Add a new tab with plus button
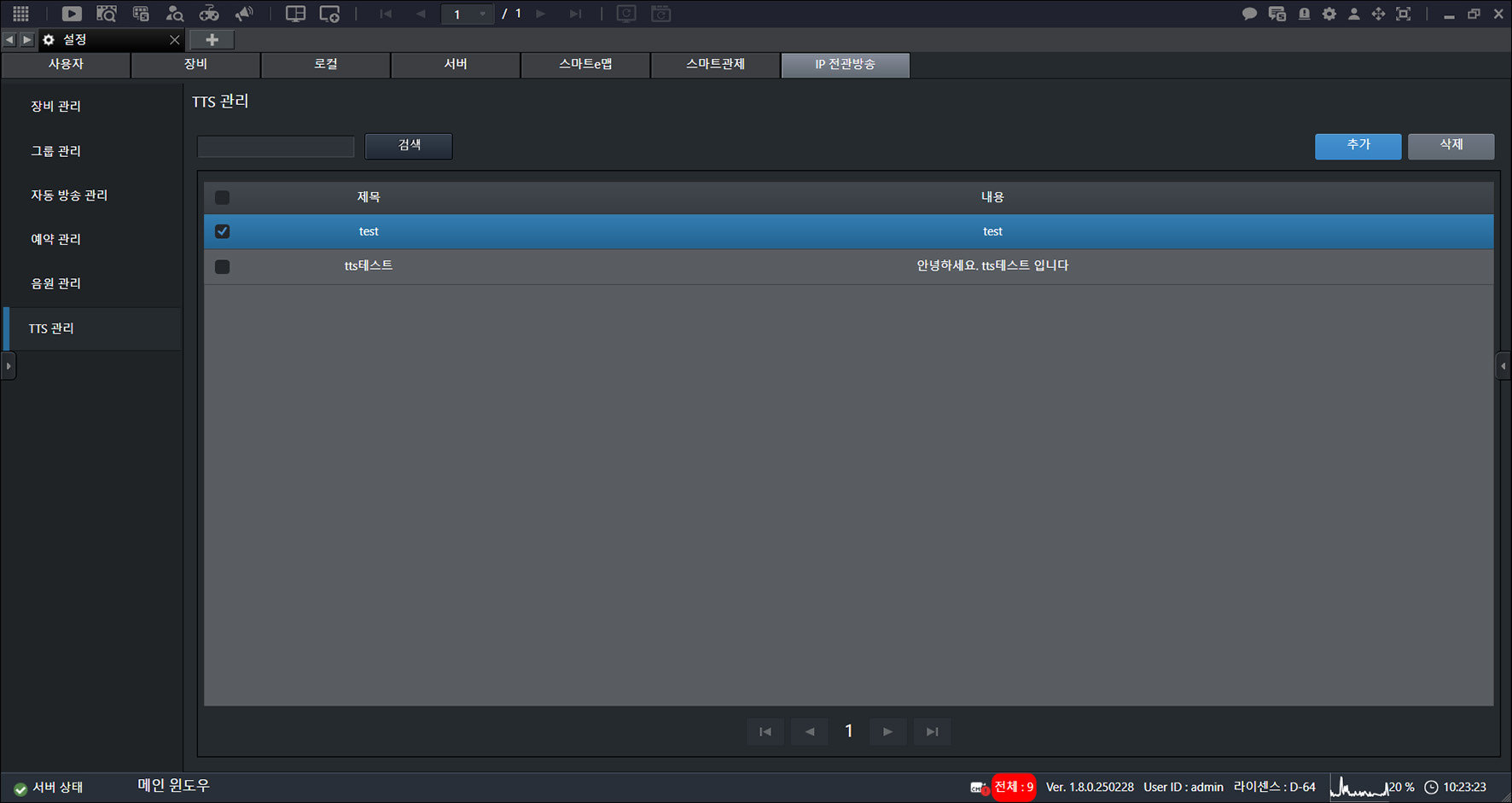1512x803 pixels. click(212, 39)
